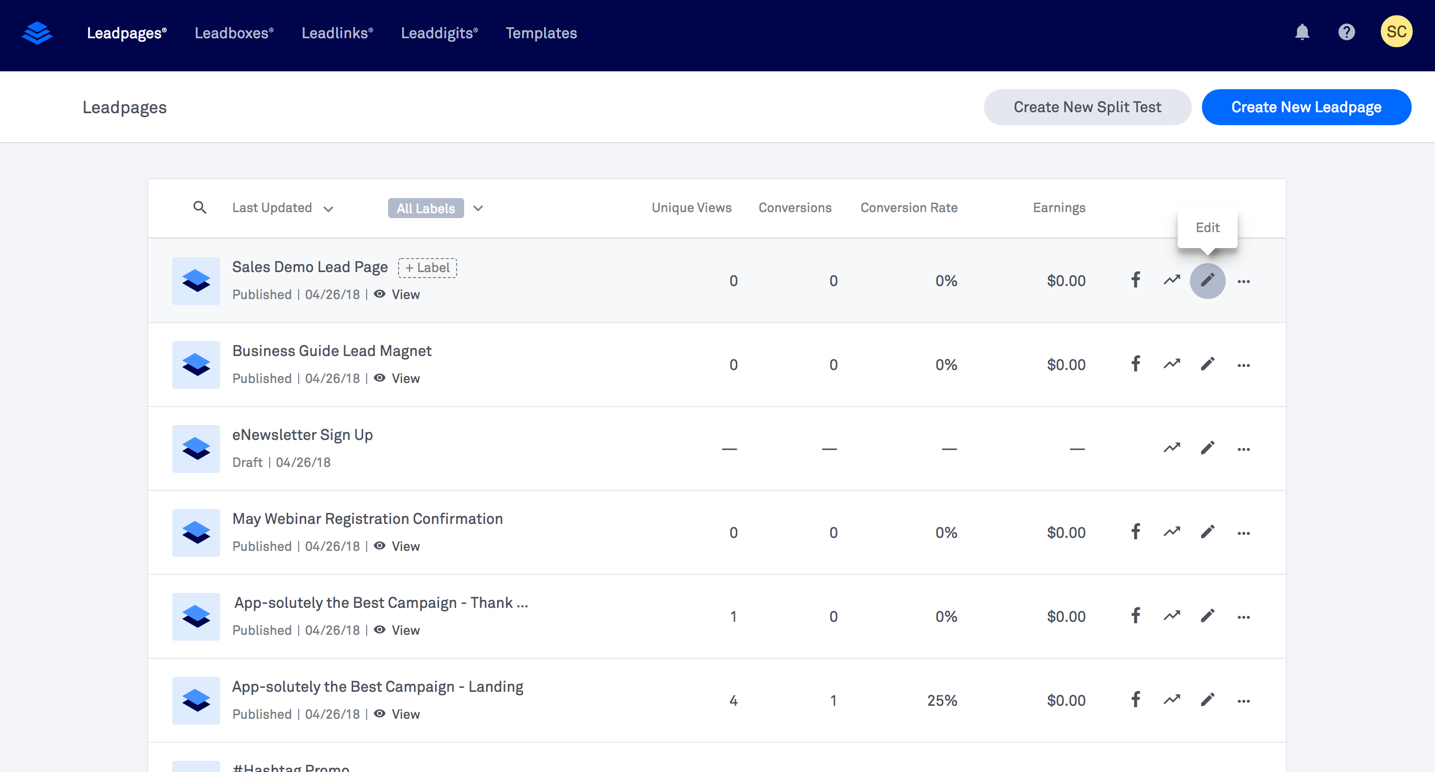
Task: Click the Conversions column header
Action: pyautogui.click(x=795, y=208)
